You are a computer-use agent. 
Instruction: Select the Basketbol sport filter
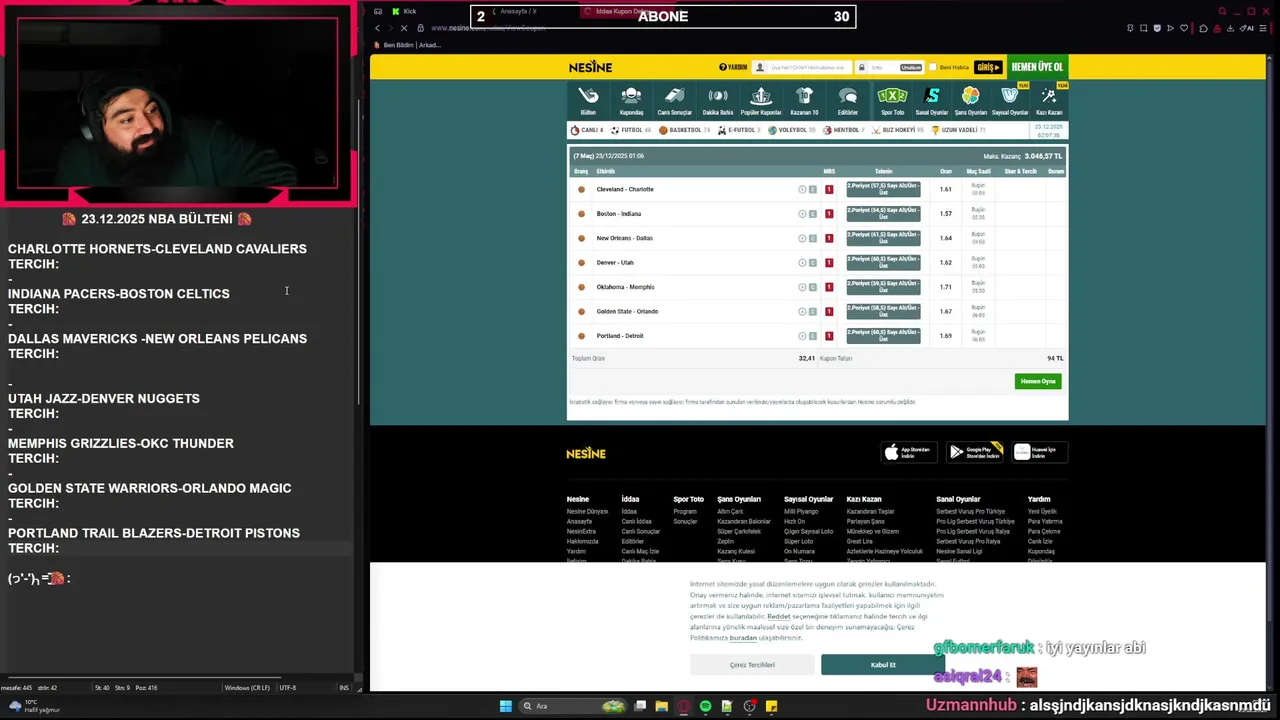coord(683,130)
